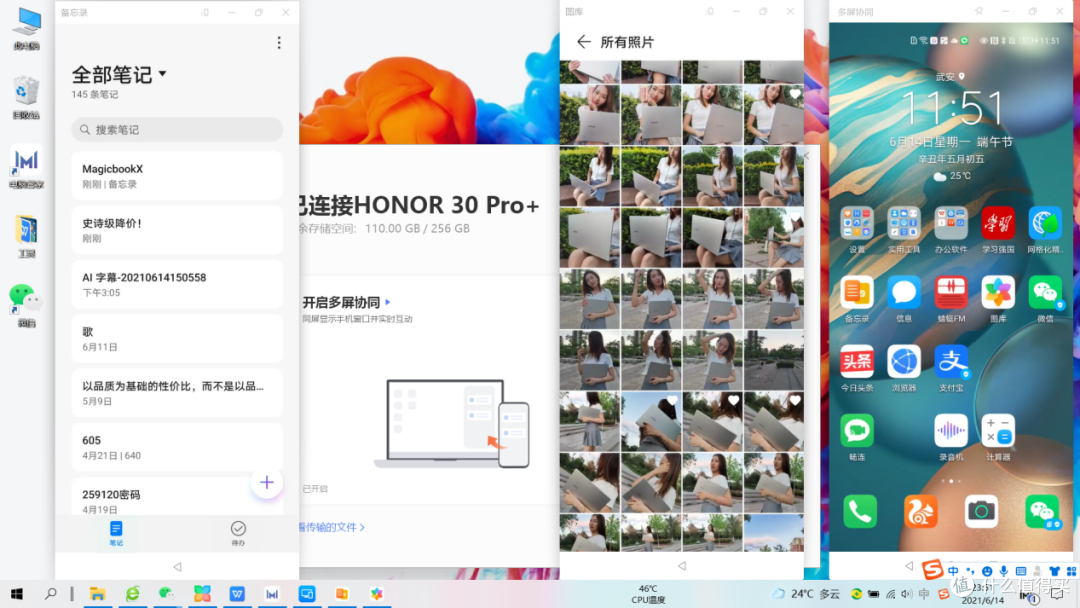
Task: Open WPS Office from taskbar
Action: [237, 594]
